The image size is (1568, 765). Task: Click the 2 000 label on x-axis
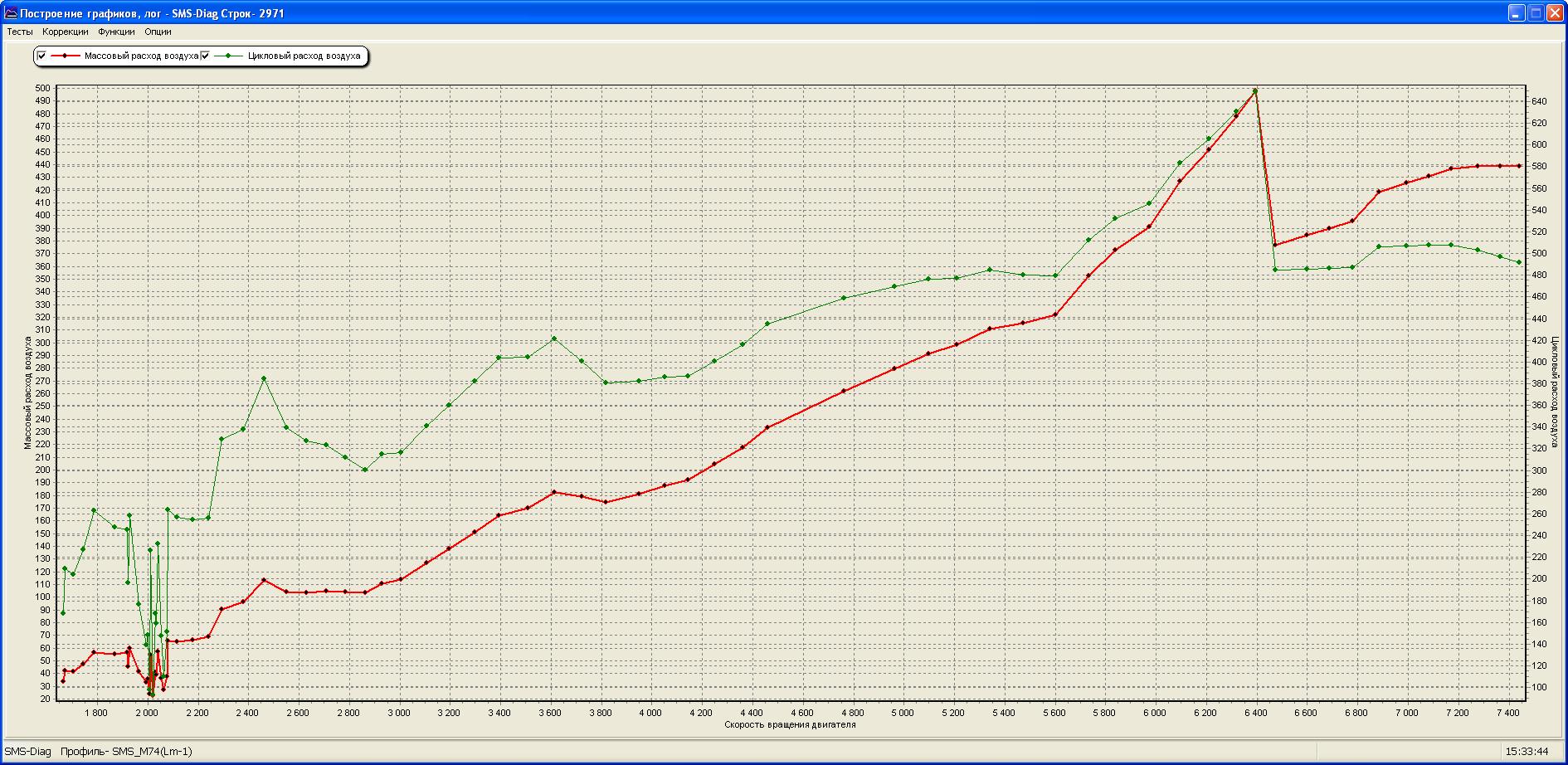147,713
